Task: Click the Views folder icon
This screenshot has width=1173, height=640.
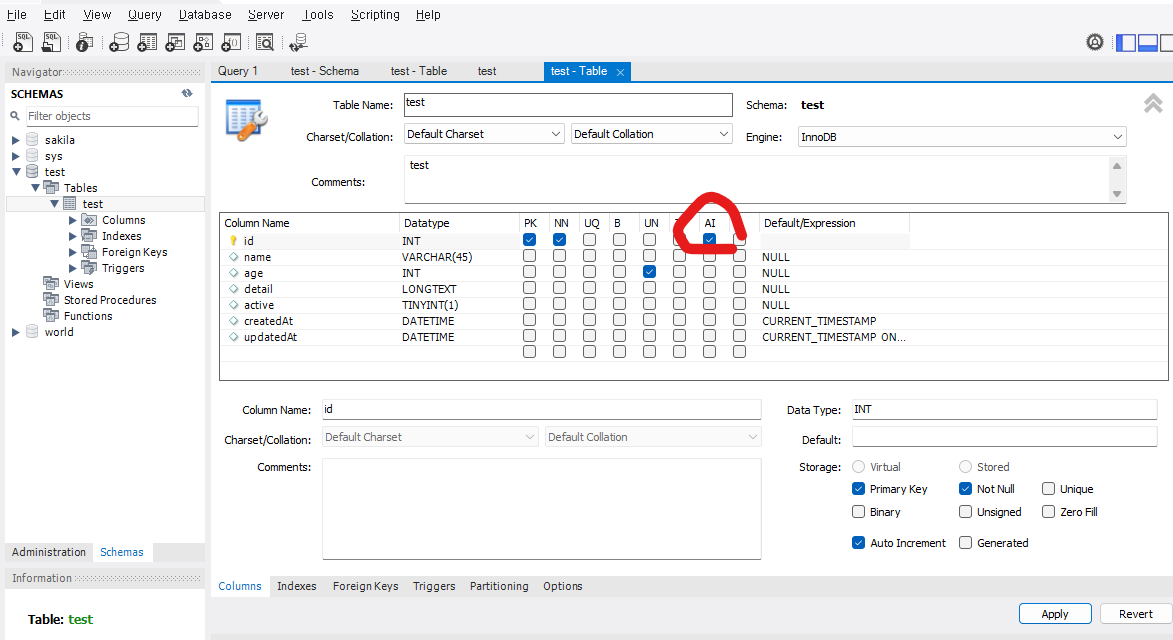Action: 52,283
